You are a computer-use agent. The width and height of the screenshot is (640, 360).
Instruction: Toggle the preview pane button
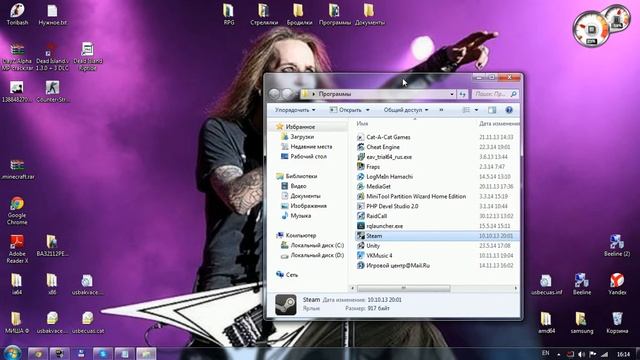click(492, 110)
